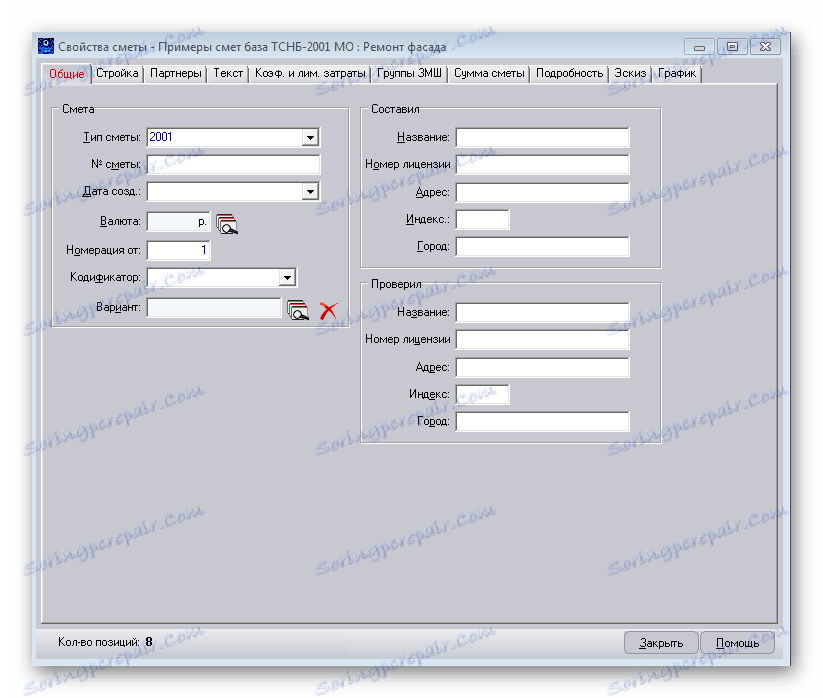Maximize the Свойства сметы window

tap(733, 47)
